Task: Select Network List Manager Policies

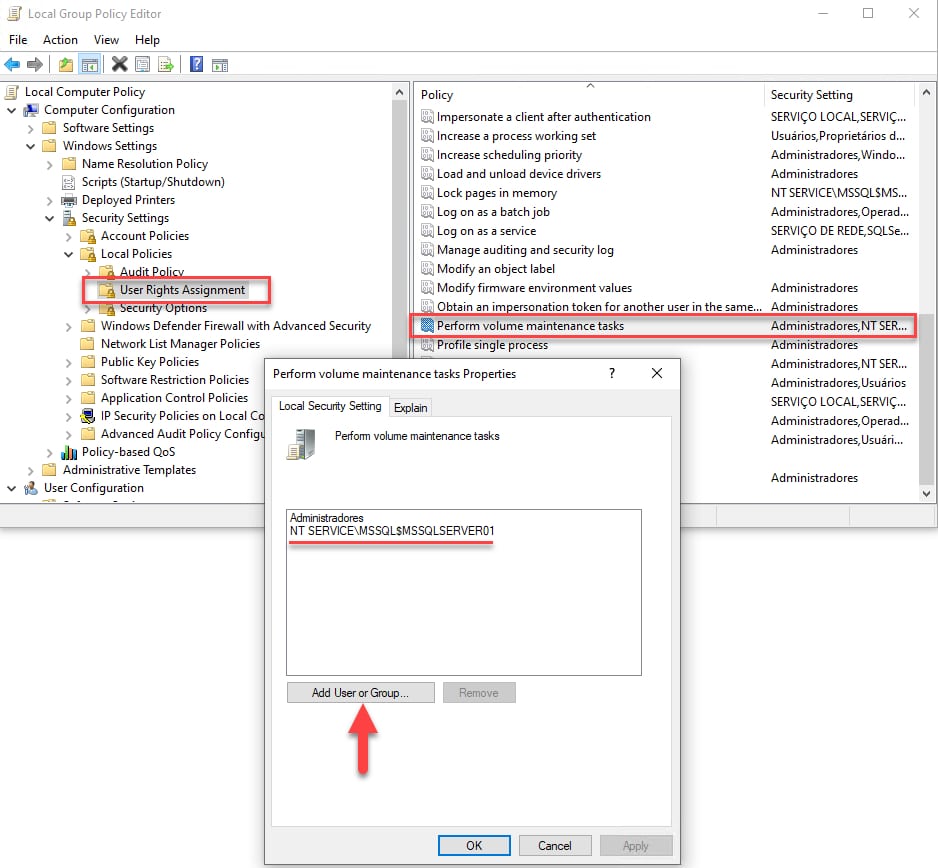Action: [180, 344]
